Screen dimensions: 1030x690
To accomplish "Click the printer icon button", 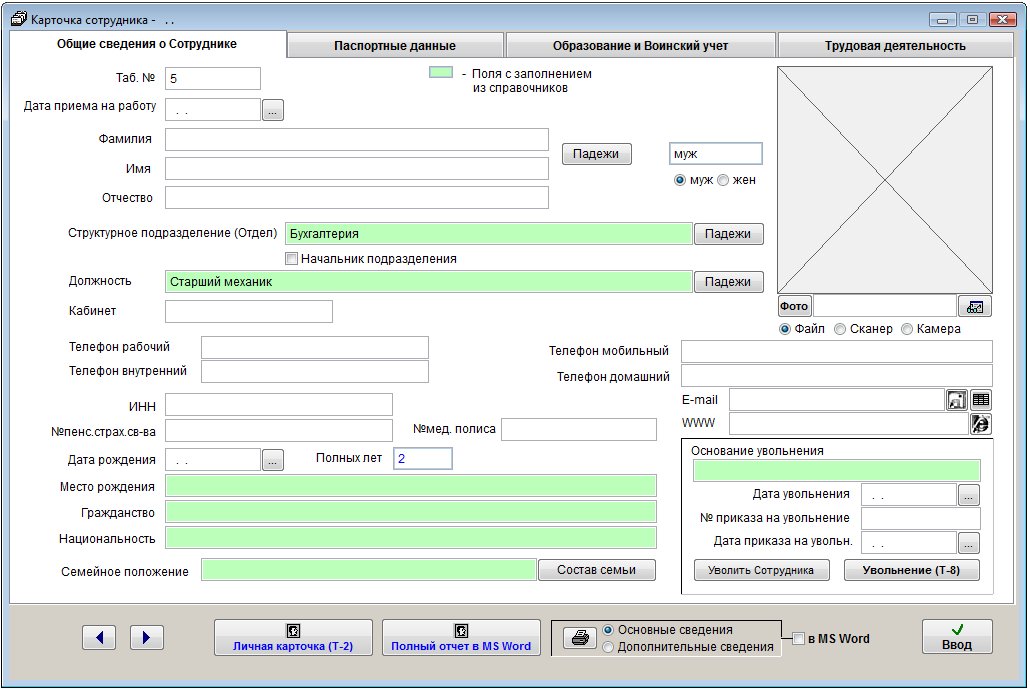I will pos(580,637).
